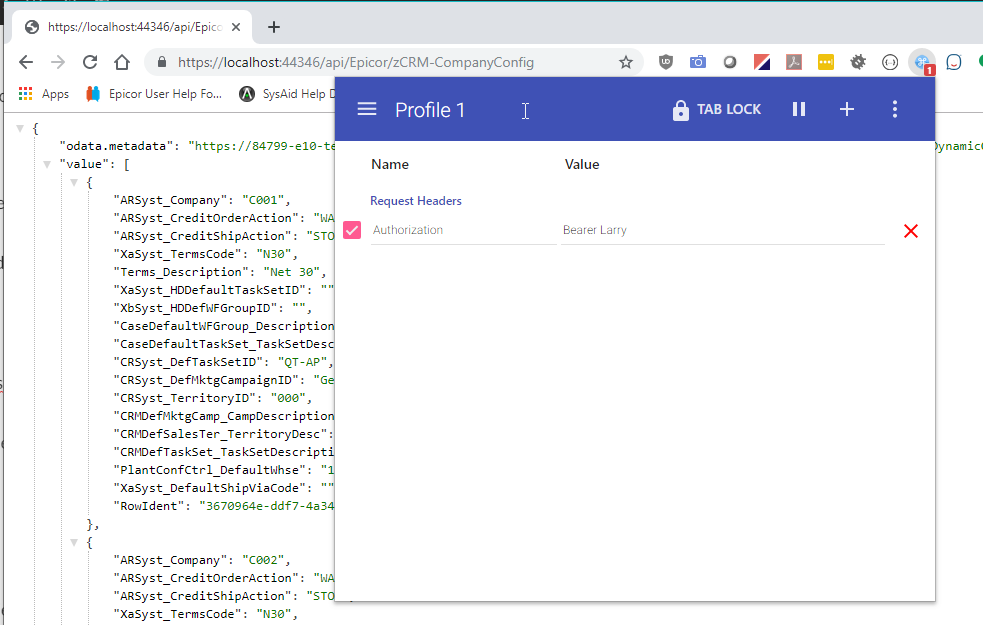Open the PDF Acrobat extension icon
Screen dimensions: 983x625
pyautogui.click(x=794, y=62)
